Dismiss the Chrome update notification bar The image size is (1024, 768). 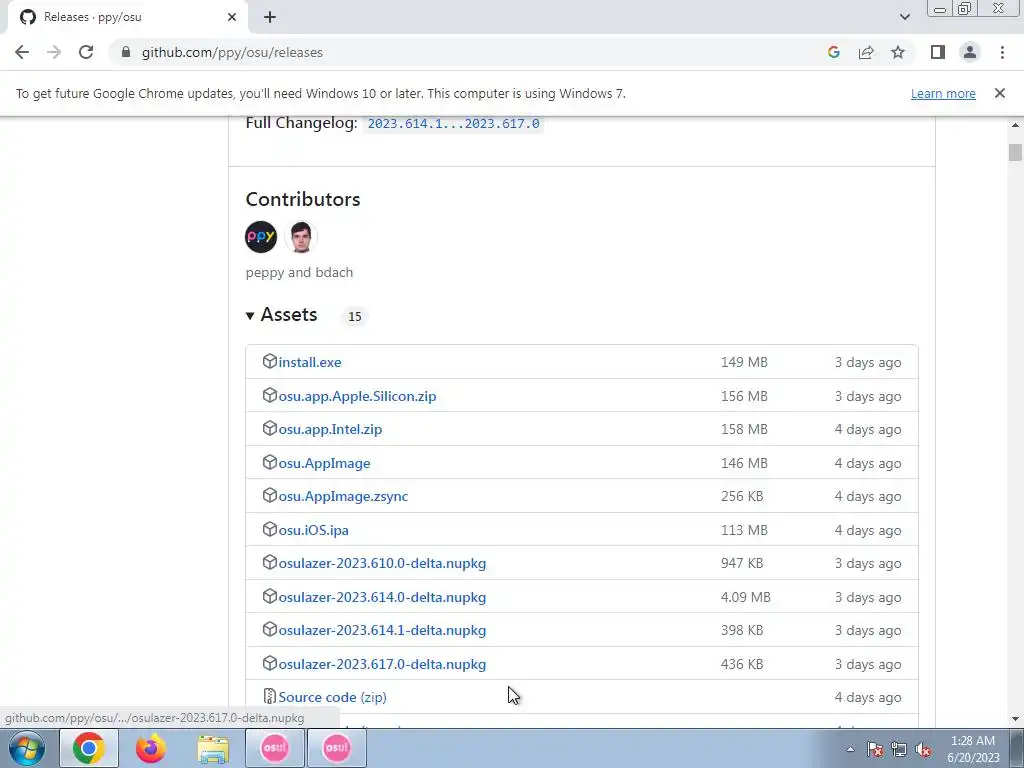[x=999, y=93]
